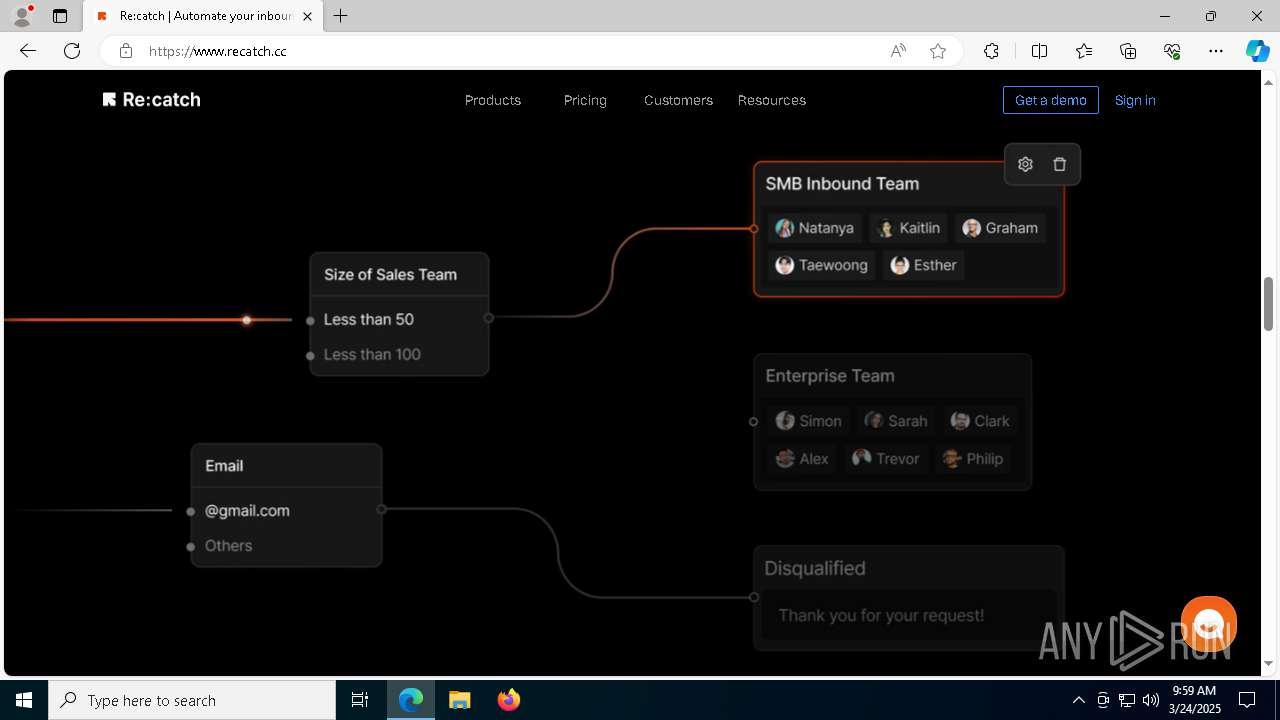Open Edge from the taskbar
This screenshot has width=1280, height=720.
click(x=411, y=700)
